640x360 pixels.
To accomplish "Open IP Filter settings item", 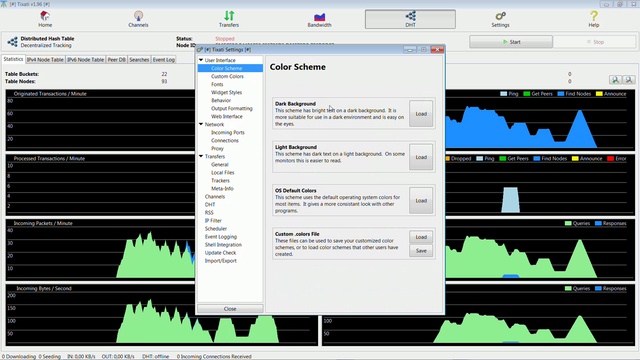I will click(213, 221).
